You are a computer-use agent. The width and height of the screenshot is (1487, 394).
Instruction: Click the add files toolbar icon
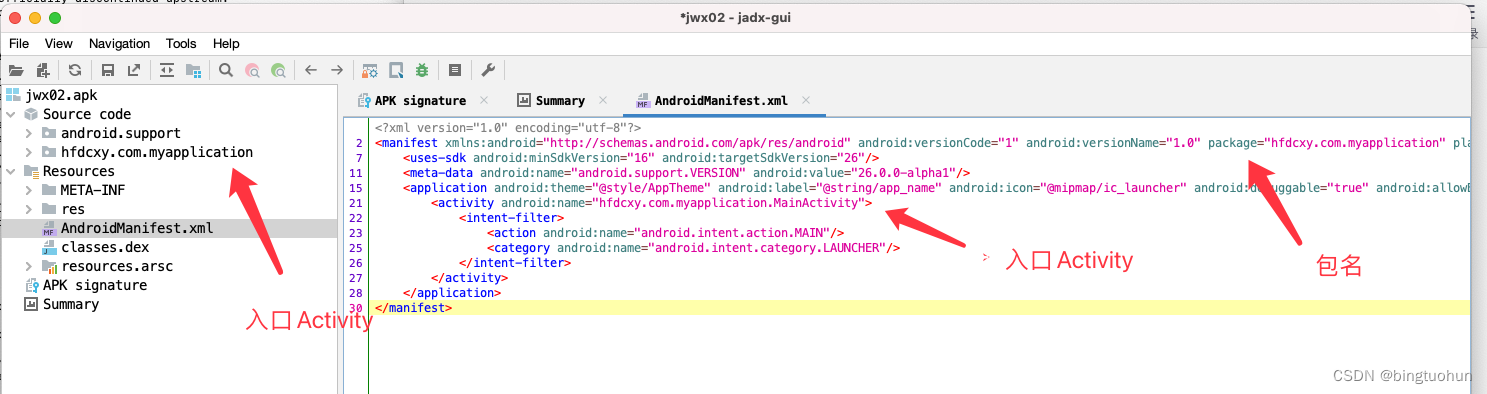click(43, 70)
